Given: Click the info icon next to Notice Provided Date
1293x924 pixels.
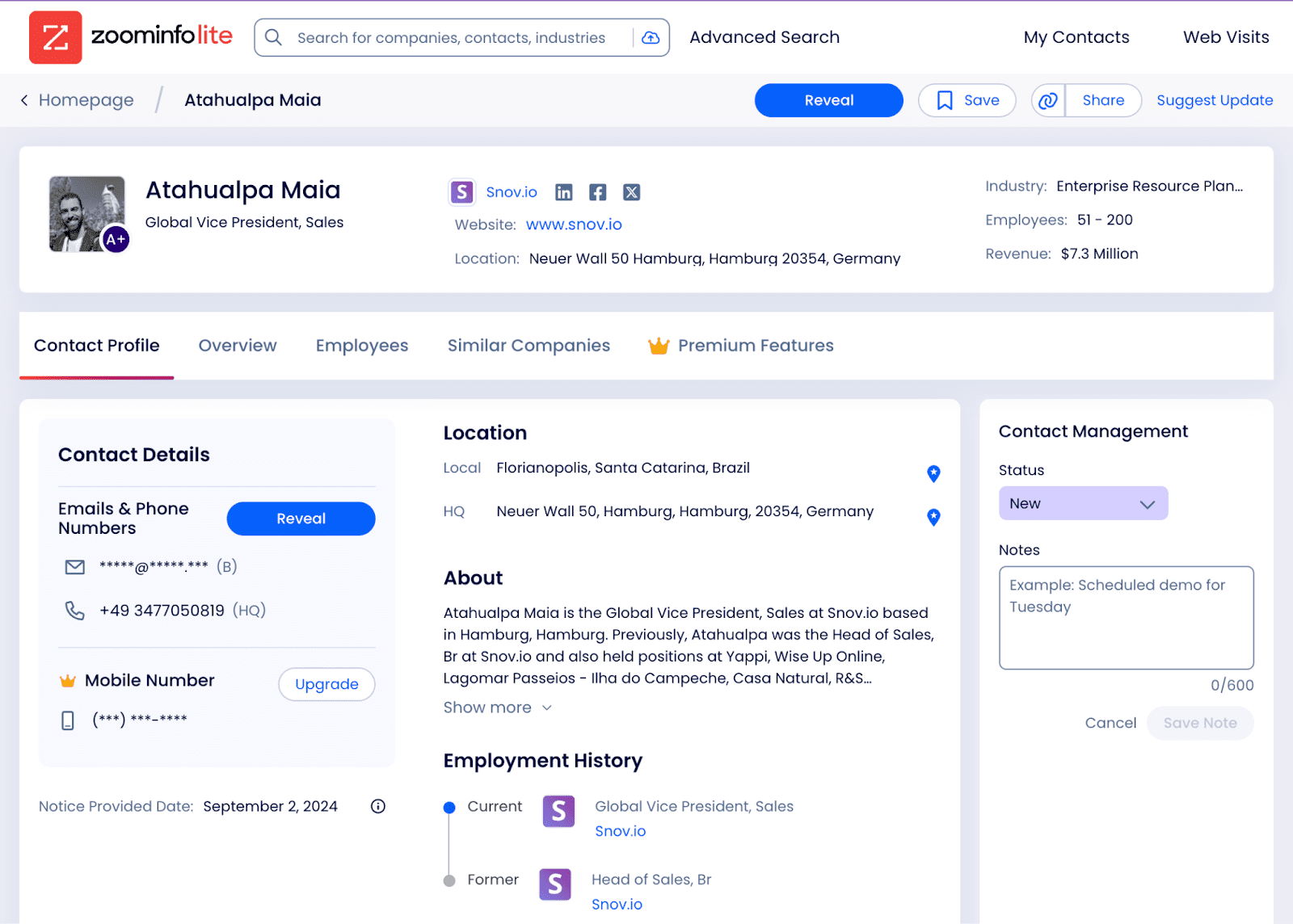Looking at the screenshot, I should tap(377, 806).
